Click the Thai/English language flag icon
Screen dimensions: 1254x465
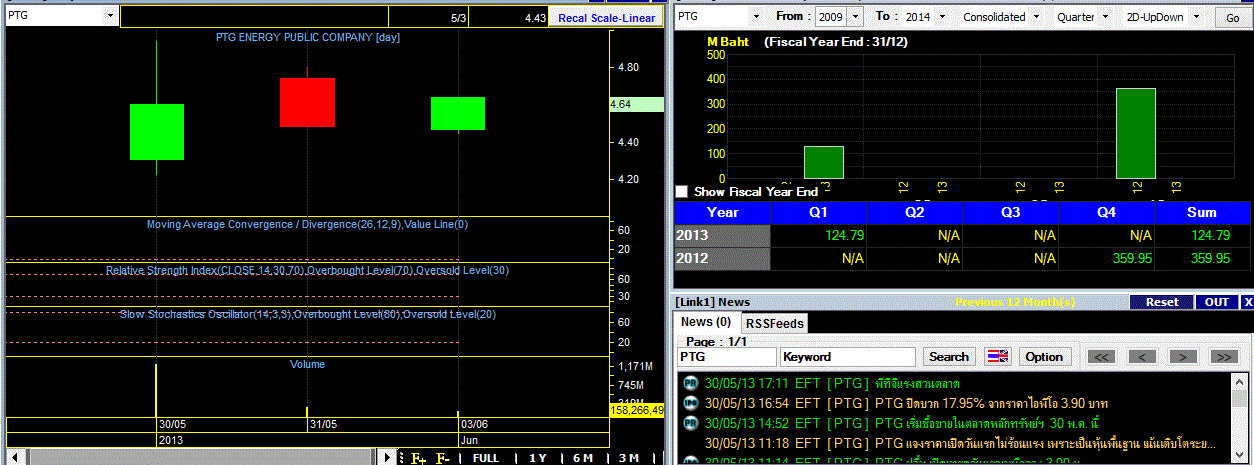998,357
